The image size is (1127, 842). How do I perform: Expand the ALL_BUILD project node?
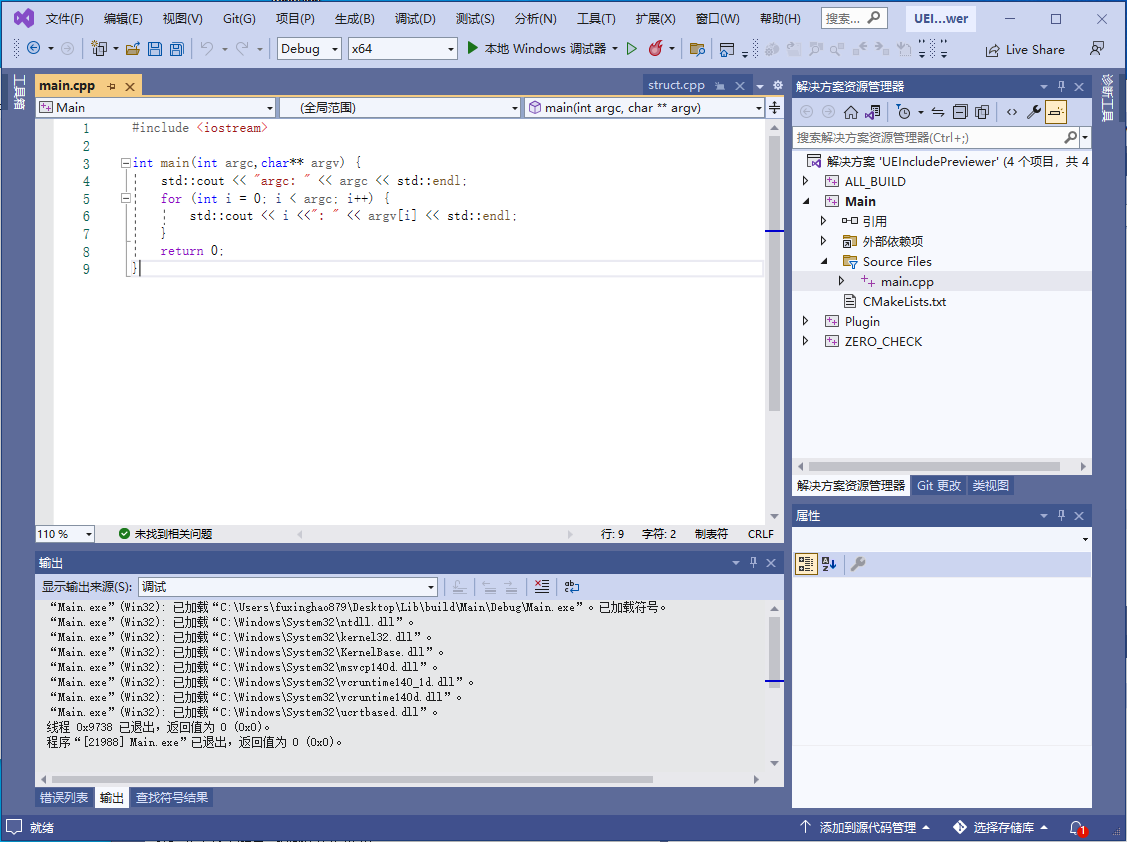tap(807, 182)
